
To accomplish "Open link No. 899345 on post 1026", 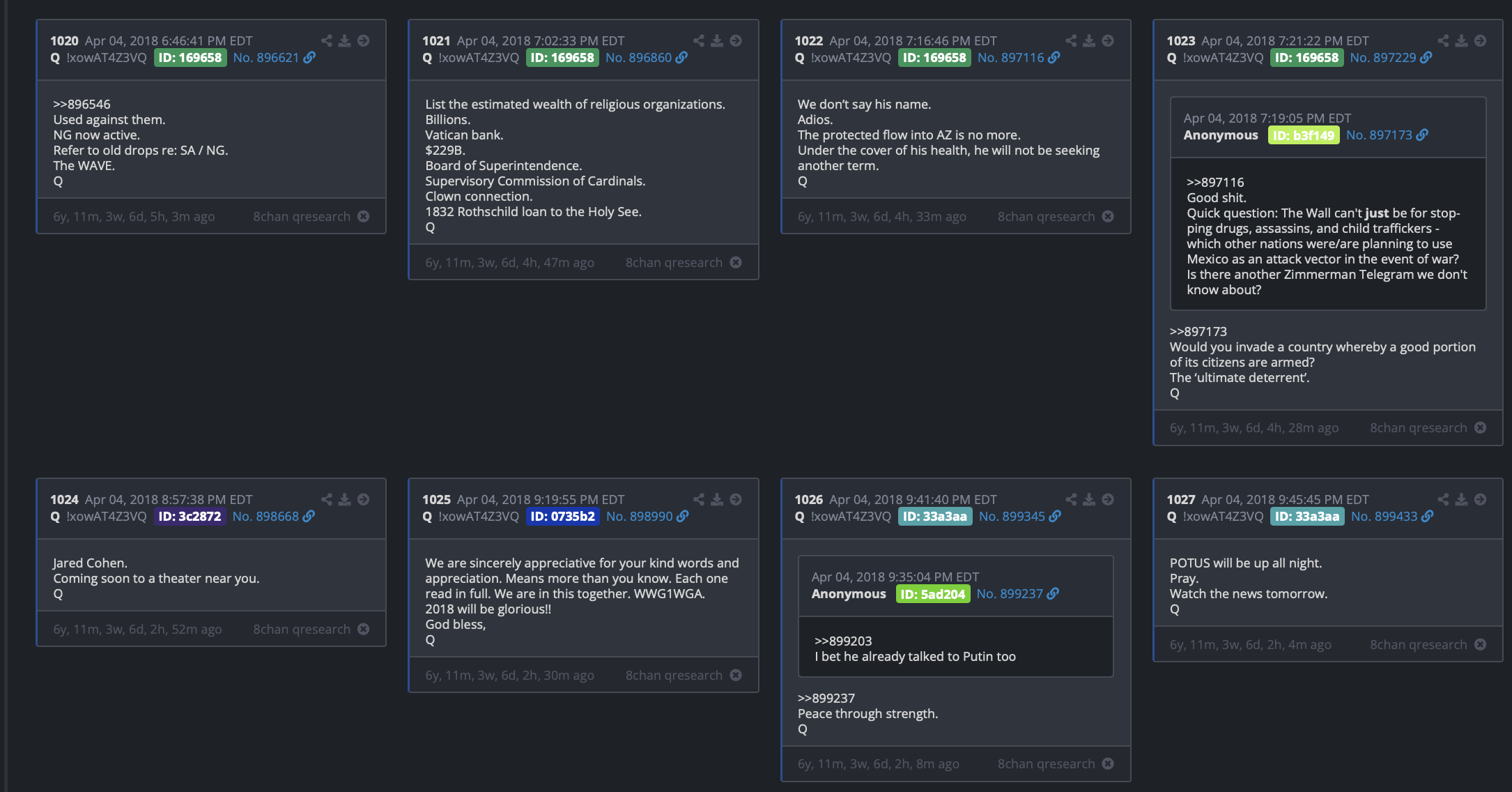I will click(1012, 517).
